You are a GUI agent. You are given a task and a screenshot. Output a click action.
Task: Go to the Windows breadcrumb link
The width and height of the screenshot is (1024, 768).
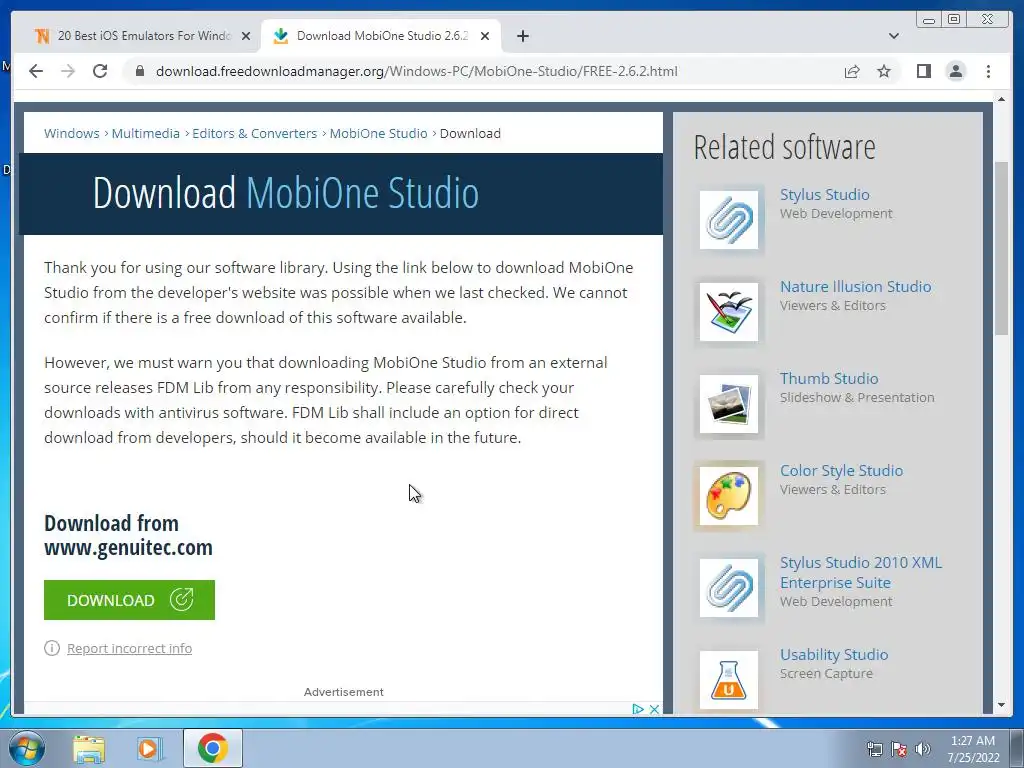click(x=72, y=133)
